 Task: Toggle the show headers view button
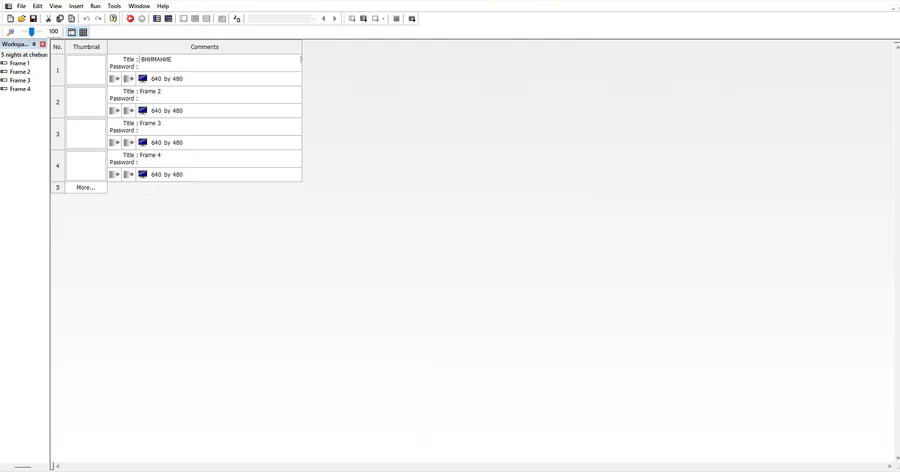coord(72,32)
